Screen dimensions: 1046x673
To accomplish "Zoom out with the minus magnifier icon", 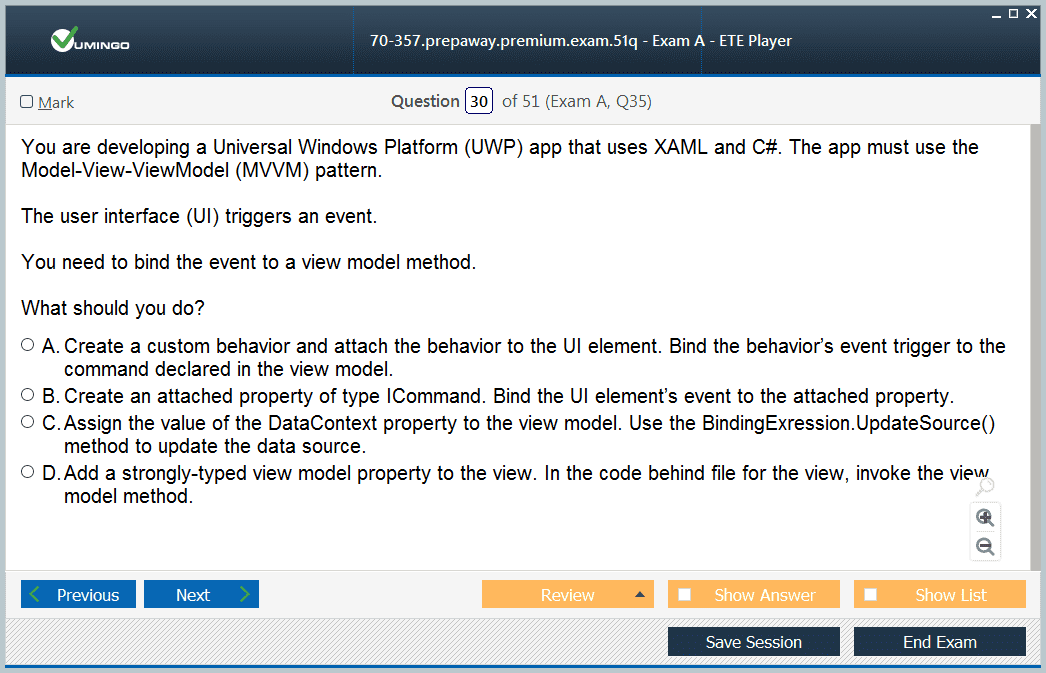I will pos(985,547).
